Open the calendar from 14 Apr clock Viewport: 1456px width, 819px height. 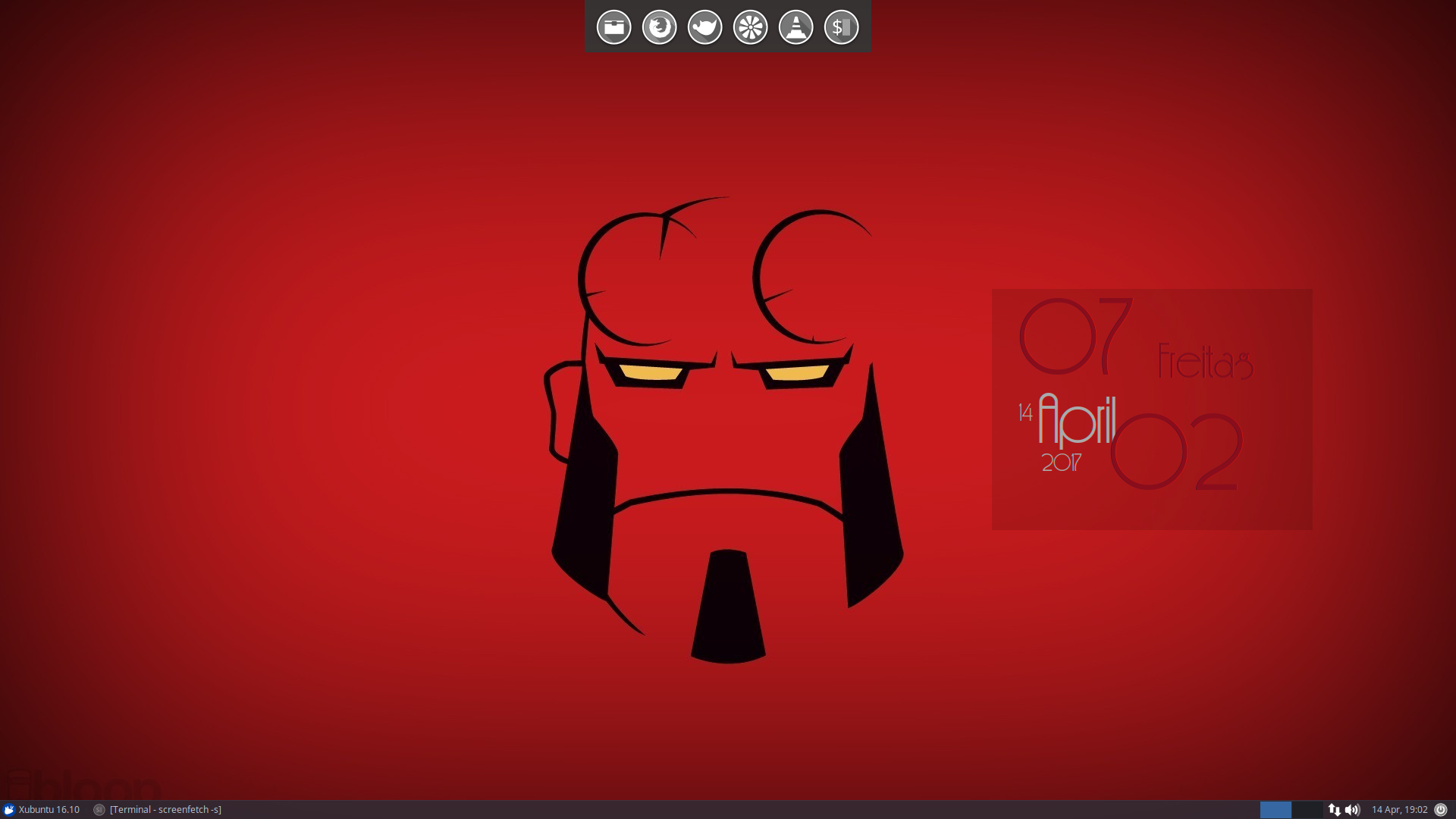tap(1399, 810)
